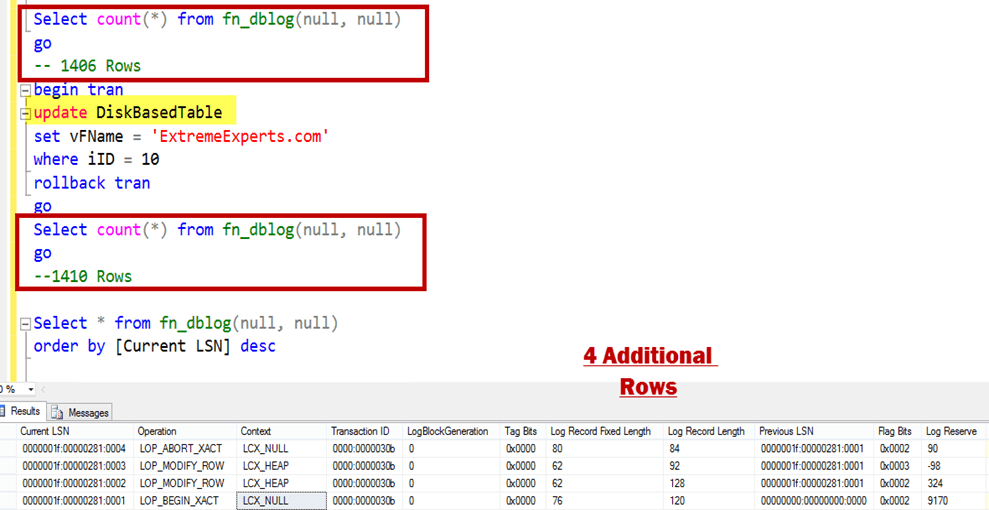Open the editor zoom percentage dropdown
The width and height of the screenshot is (989, 510).
pos(30,389)
